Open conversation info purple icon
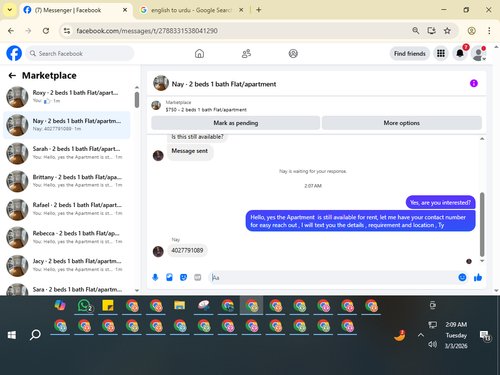Image resolution: width=500 pixels, height=375 pixels. [x=474, y=83]
